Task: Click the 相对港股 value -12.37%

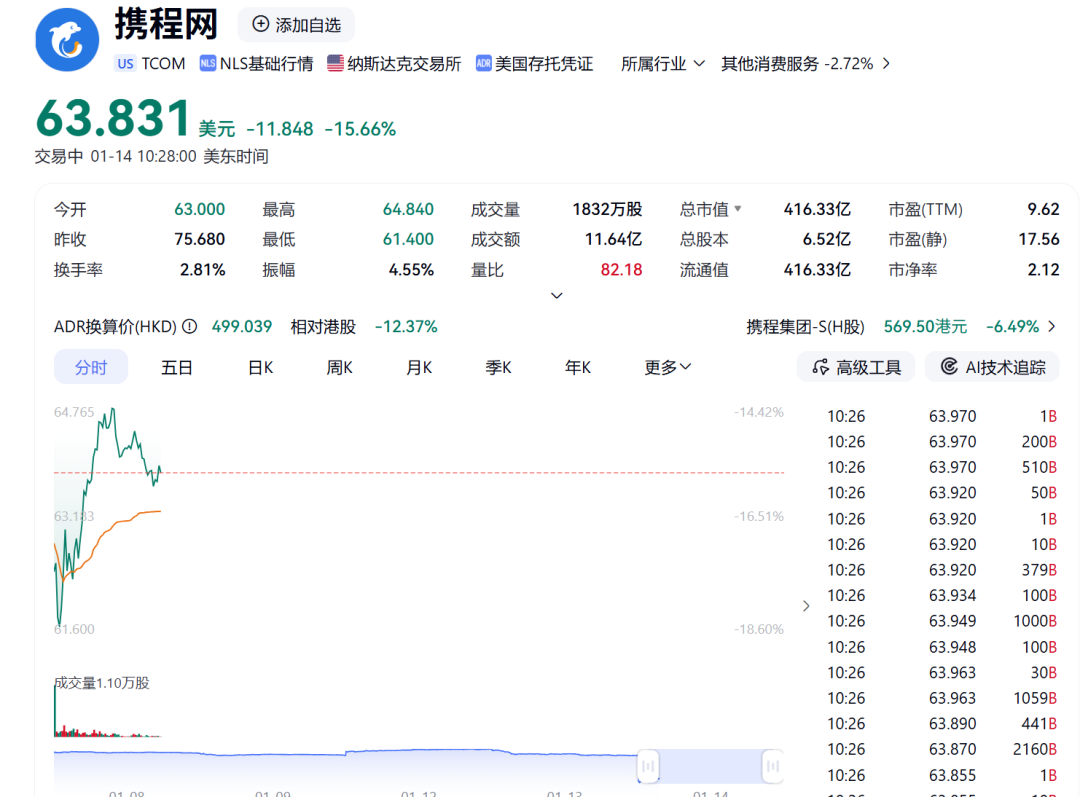Action: [x=406, y=327]
